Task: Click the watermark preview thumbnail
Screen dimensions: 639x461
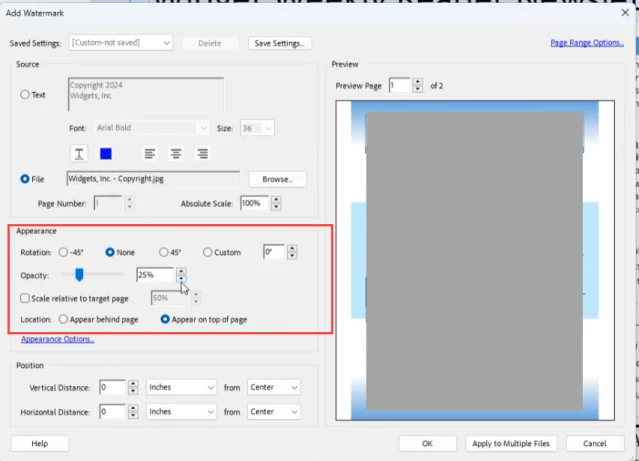Action: tap(475, 260)
